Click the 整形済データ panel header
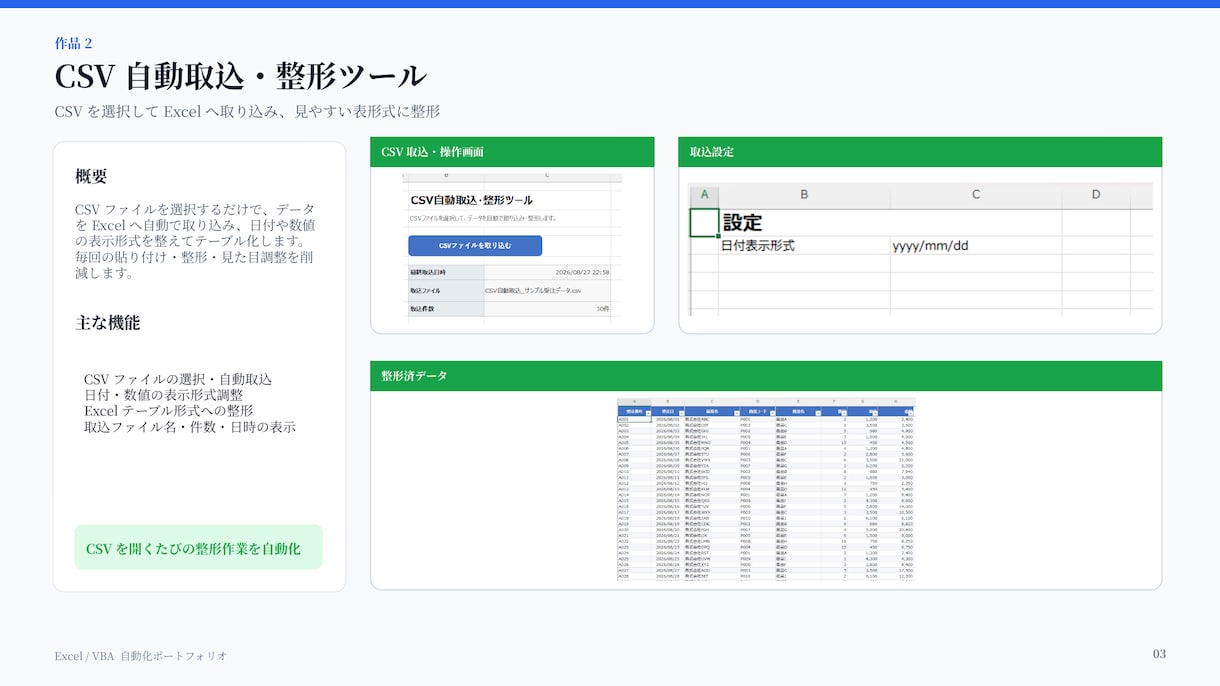Viewport: 1220px width, 686px height. click(x=766, y=376)
